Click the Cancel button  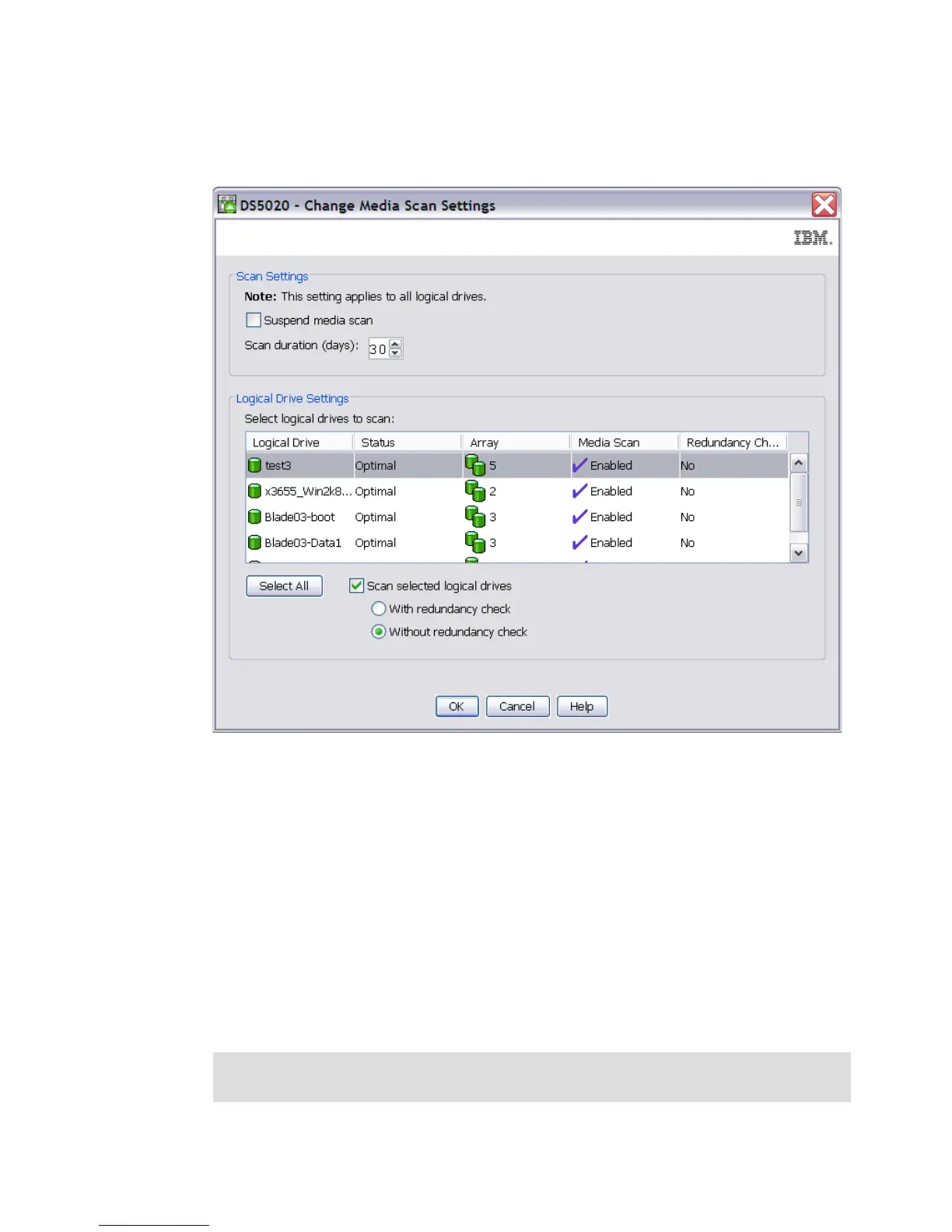[x=518, y=706]
